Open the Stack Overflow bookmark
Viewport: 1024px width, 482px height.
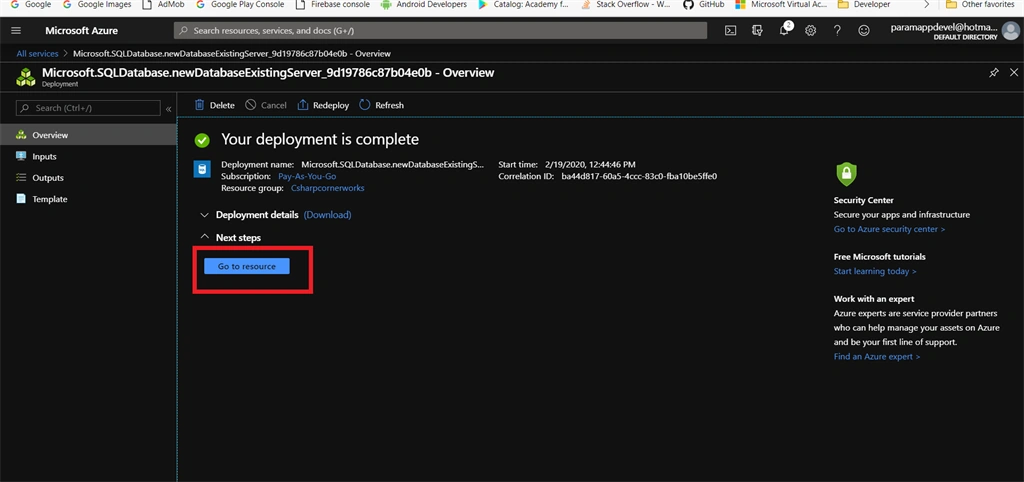[x=625, y=5]
